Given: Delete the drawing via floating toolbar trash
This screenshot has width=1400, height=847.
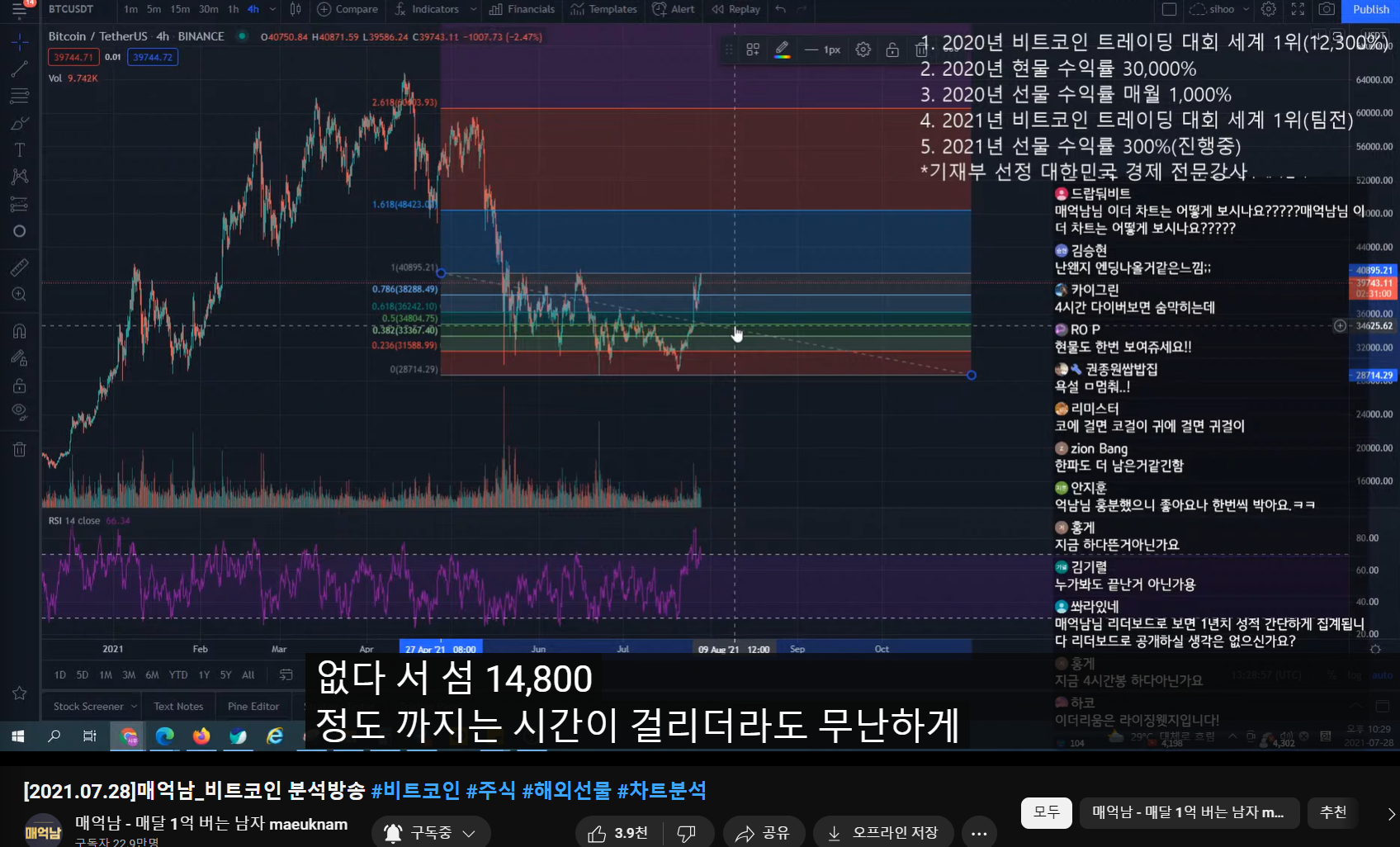Looking at the screenshot, I should coord(921,50).
